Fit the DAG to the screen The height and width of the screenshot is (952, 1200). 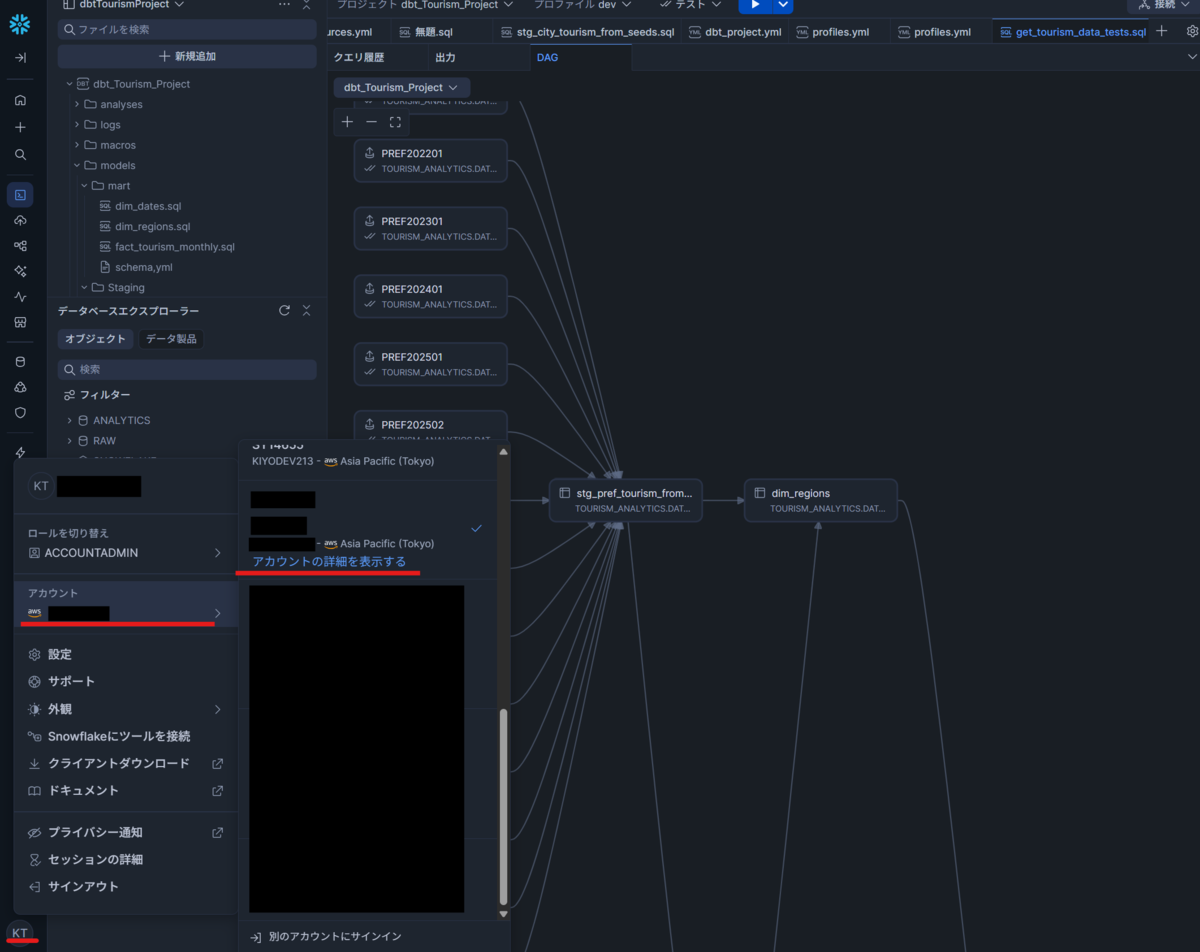pos(395,122)
